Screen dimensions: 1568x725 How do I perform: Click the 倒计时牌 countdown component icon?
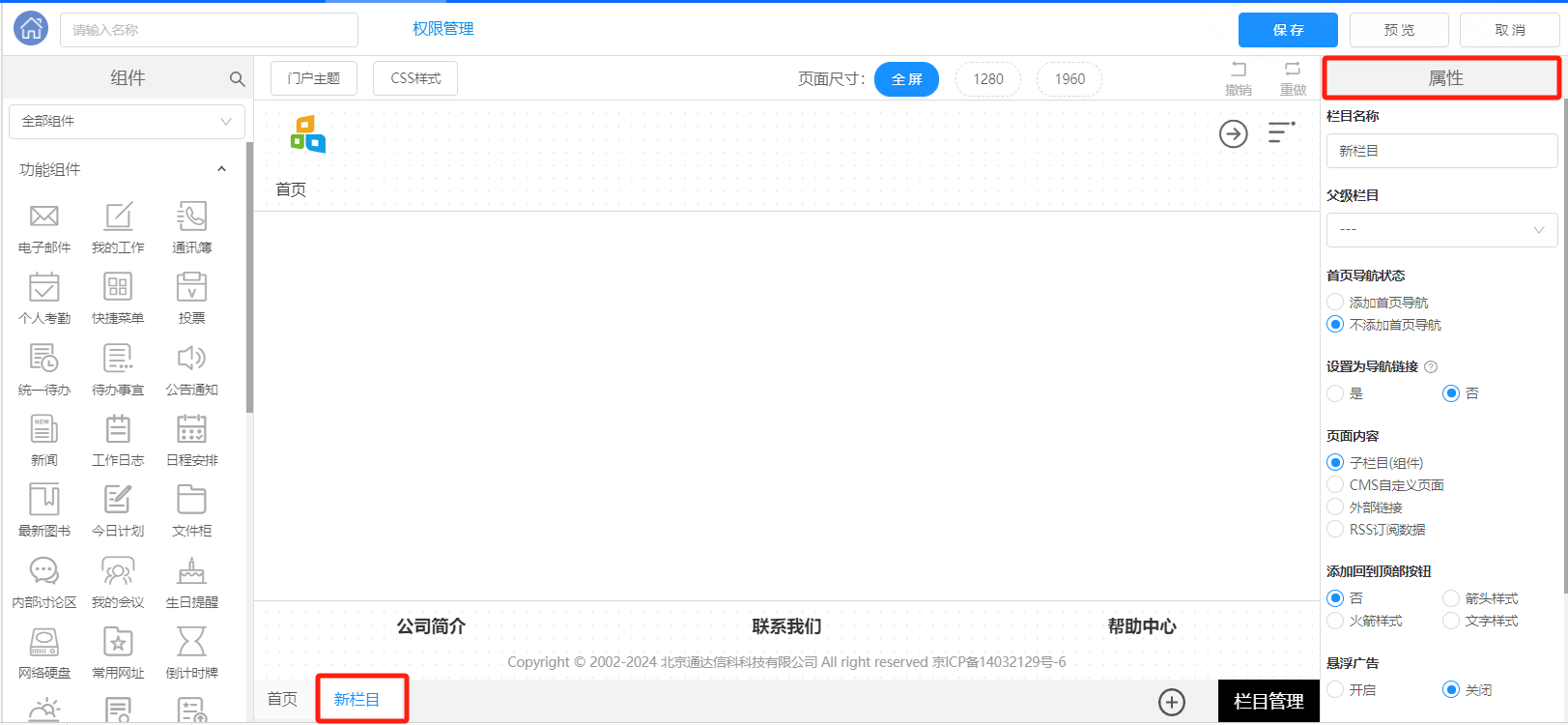[x=191, y=642]
